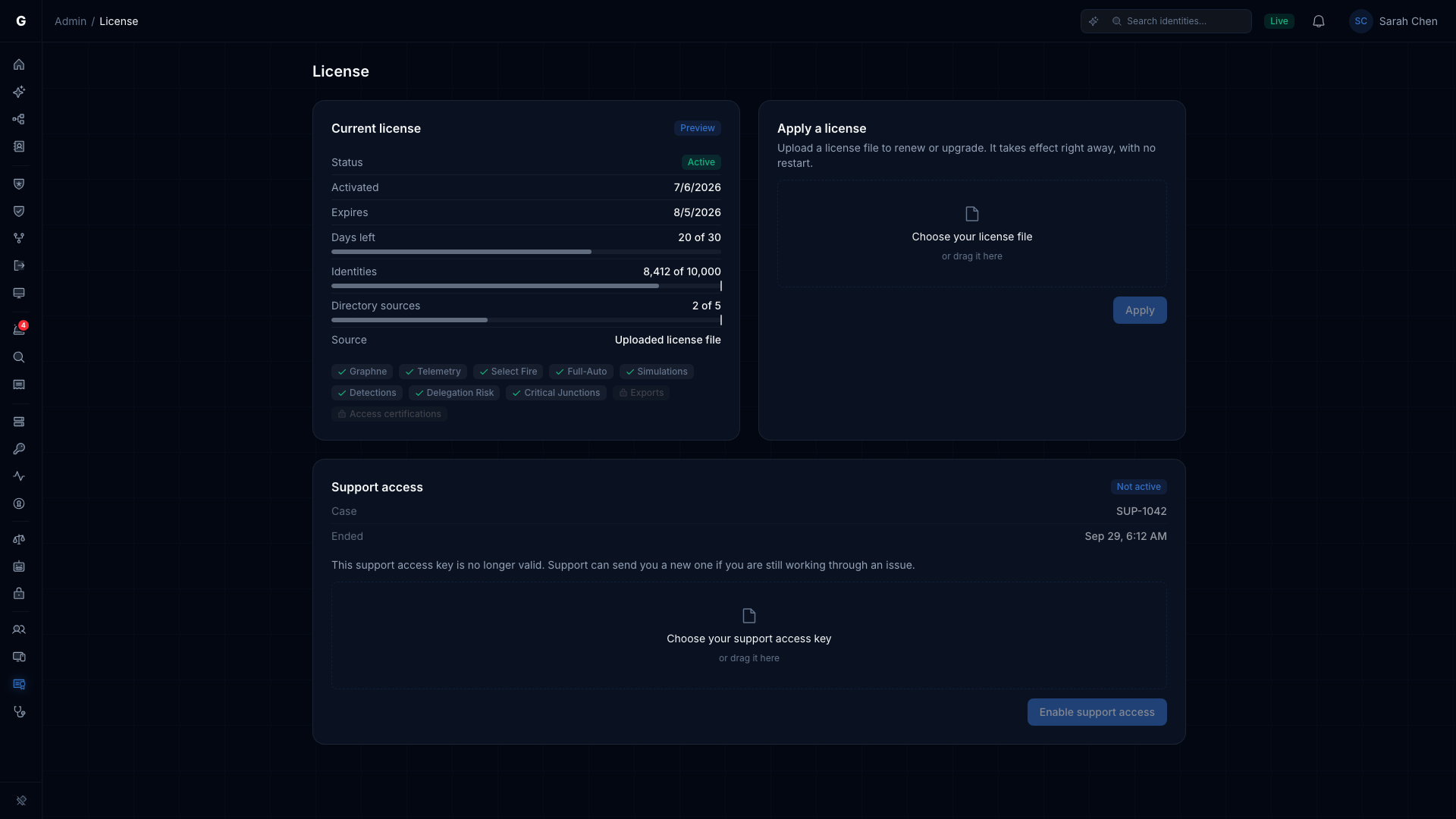Click the Exports locked feature chip
1456x819 pixels.
tap(642, 393)
